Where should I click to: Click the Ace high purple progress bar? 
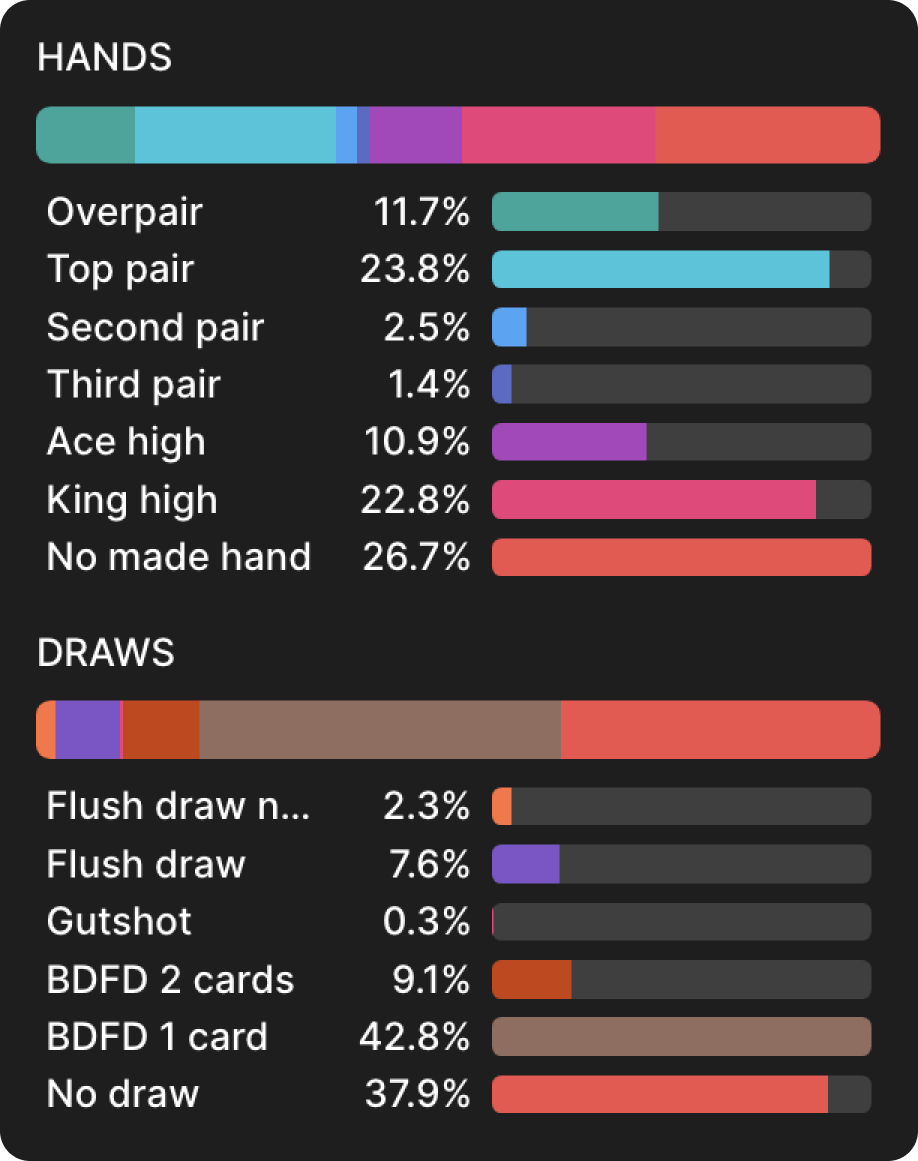(x=569, y=442)
